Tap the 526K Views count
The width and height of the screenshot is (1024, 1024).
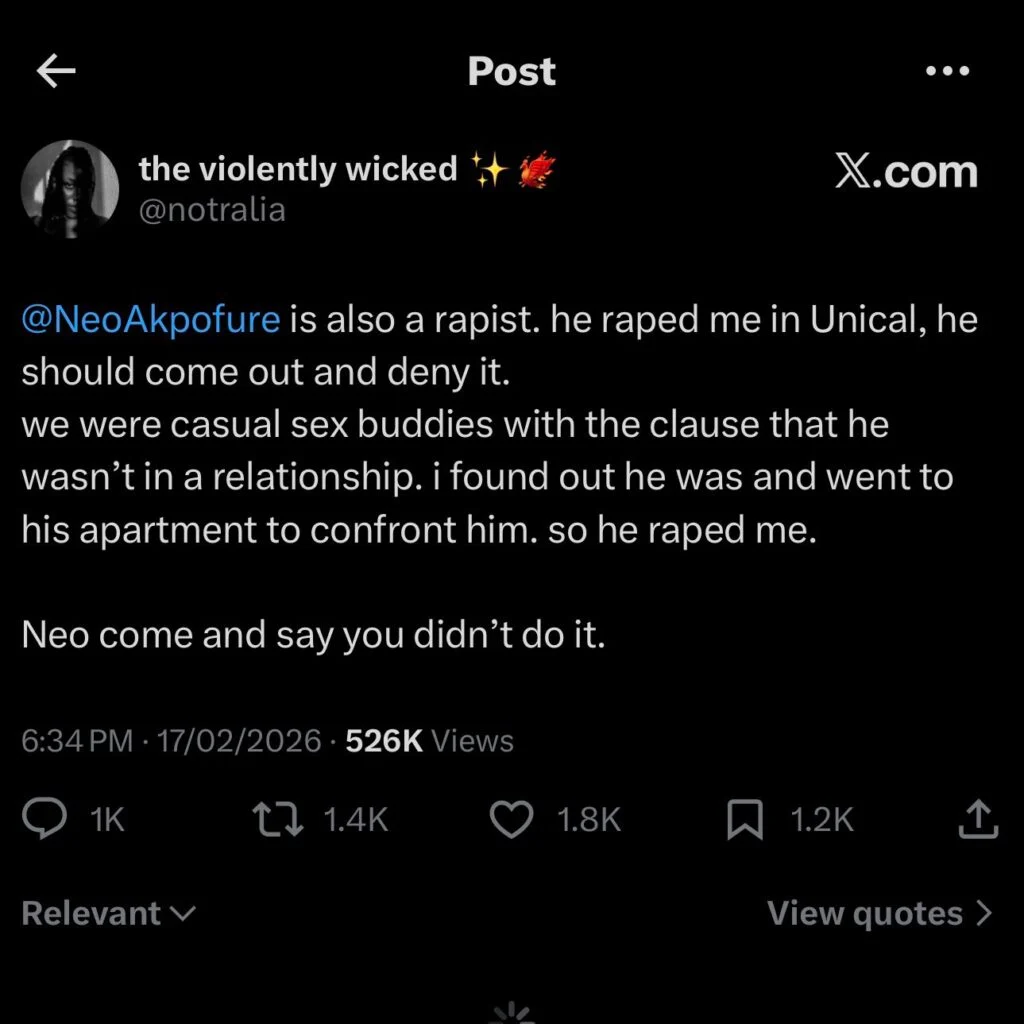point(429,741)
